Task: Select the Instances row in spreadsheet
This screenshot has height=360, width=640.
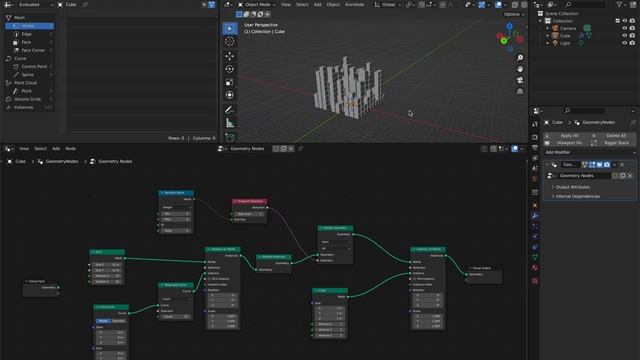Action: pos(29,107)
